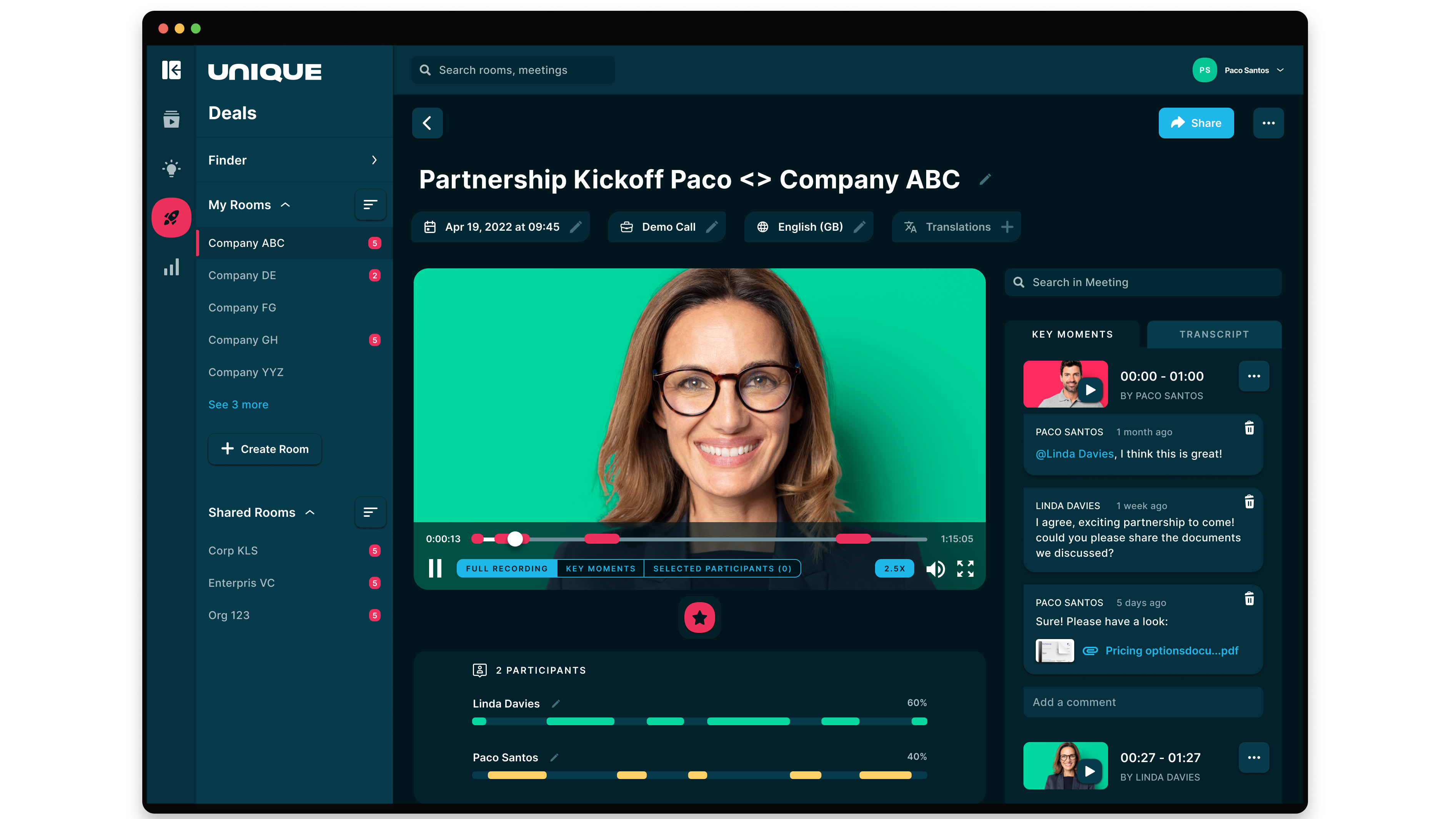Screen dimensions: 1456x819
Task: Collapse the My Rooms section
Action: 285,205
